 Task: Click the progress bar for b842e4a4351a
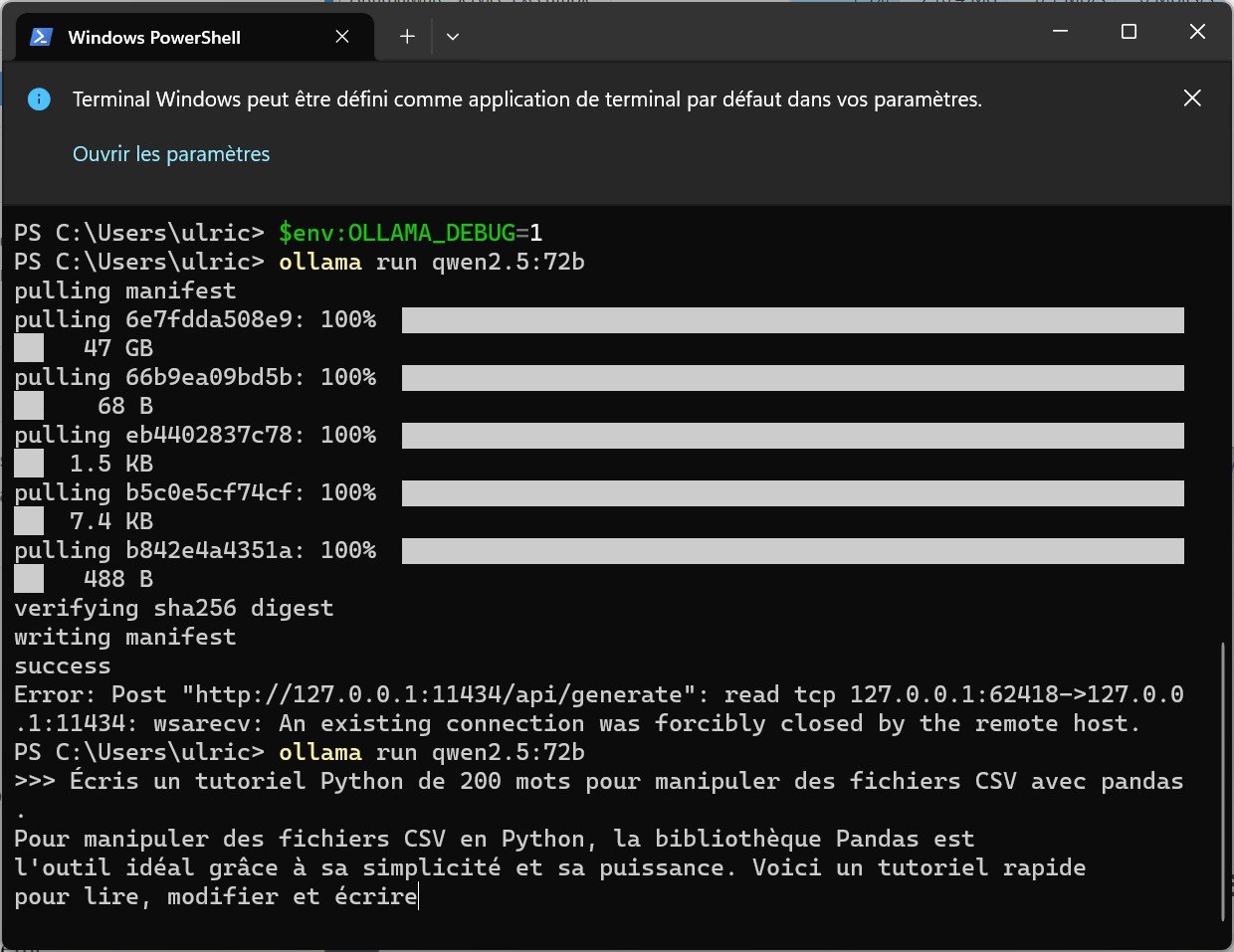793,550
